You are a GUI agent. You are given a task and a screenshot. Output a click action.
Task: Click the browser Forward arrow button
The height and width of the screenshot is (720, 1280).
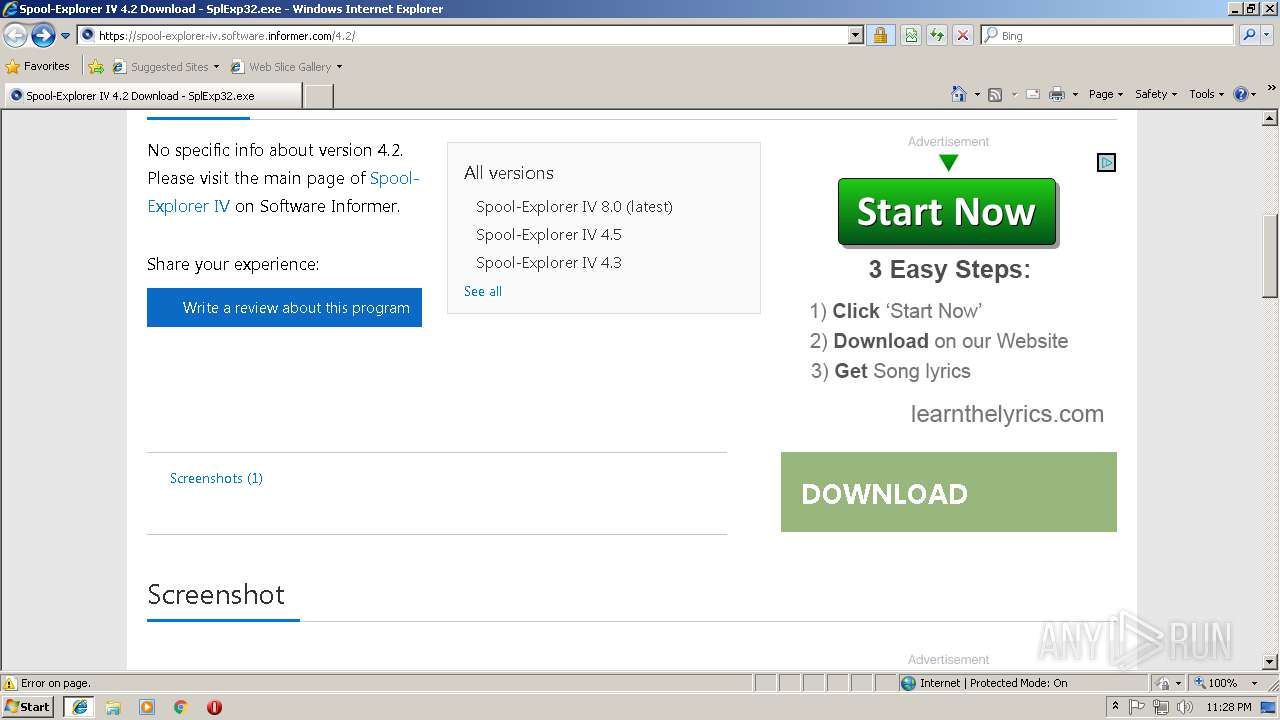click(x=43, y=36)
